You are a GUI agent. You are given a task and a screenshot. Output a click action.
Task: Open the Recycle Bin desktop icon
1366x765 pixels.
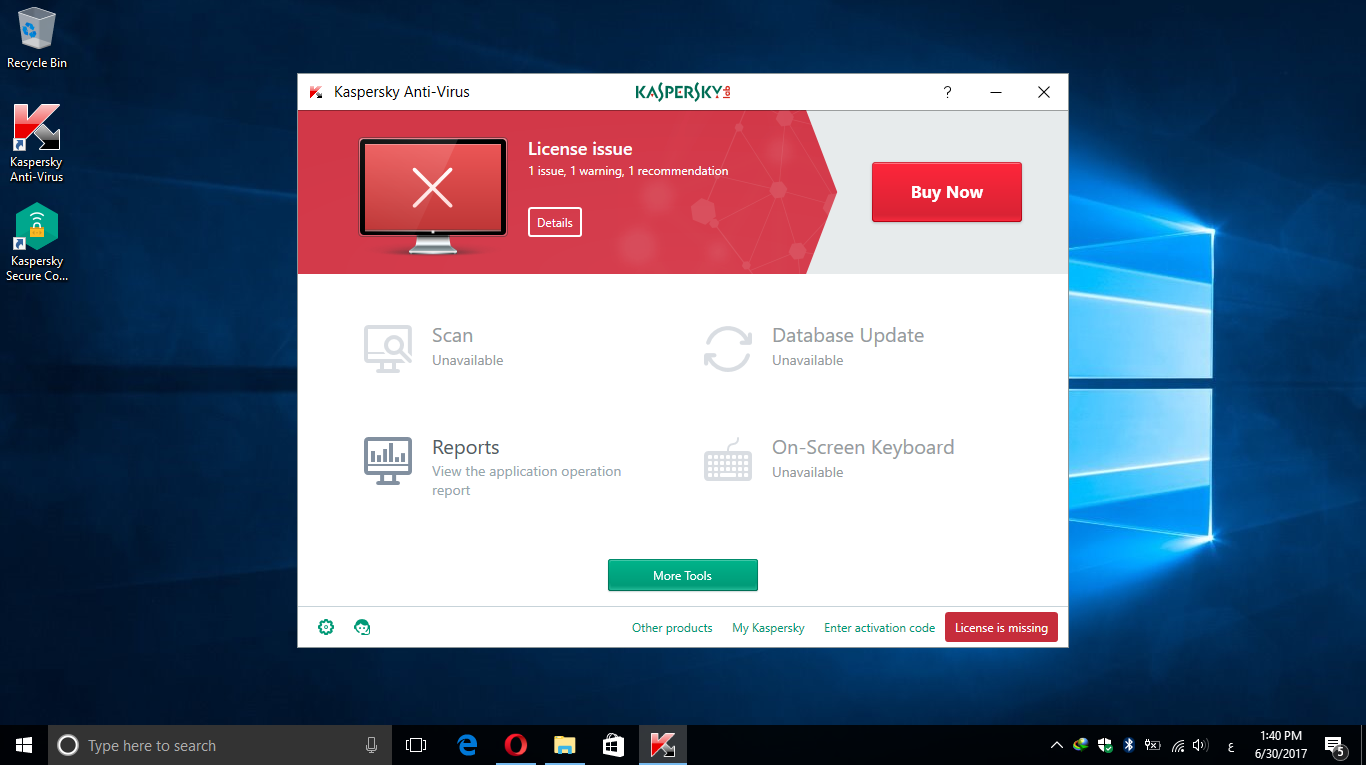pos(37,38)
